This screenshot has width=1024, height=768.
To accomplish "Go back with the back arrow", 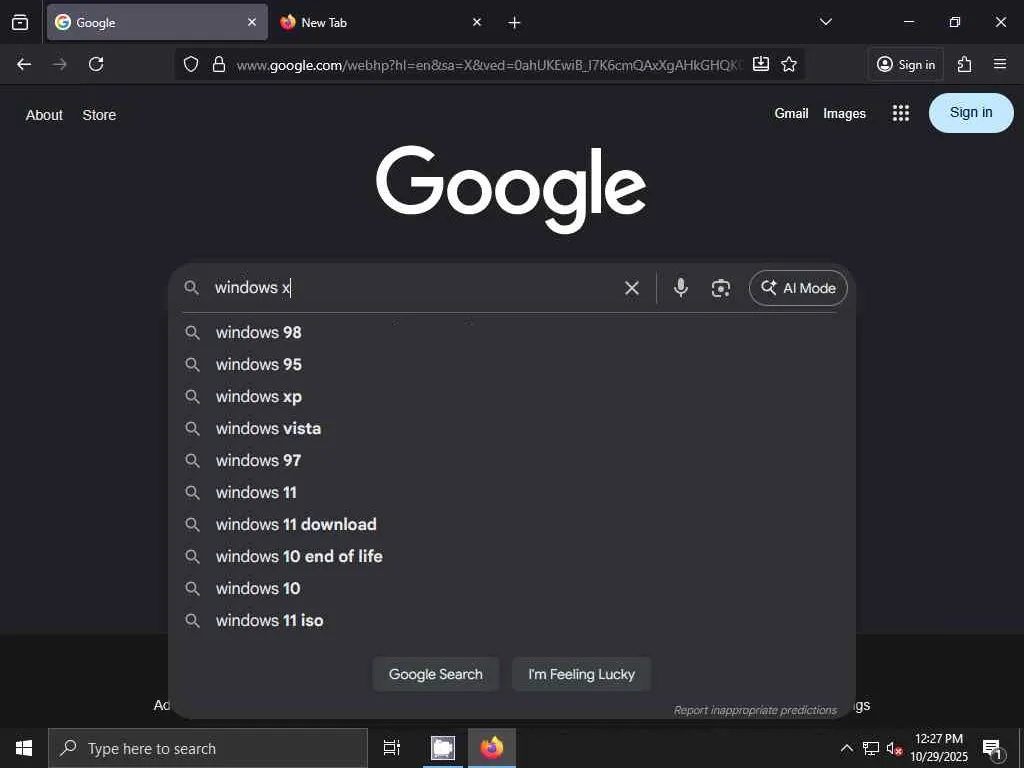I will 24,64.
